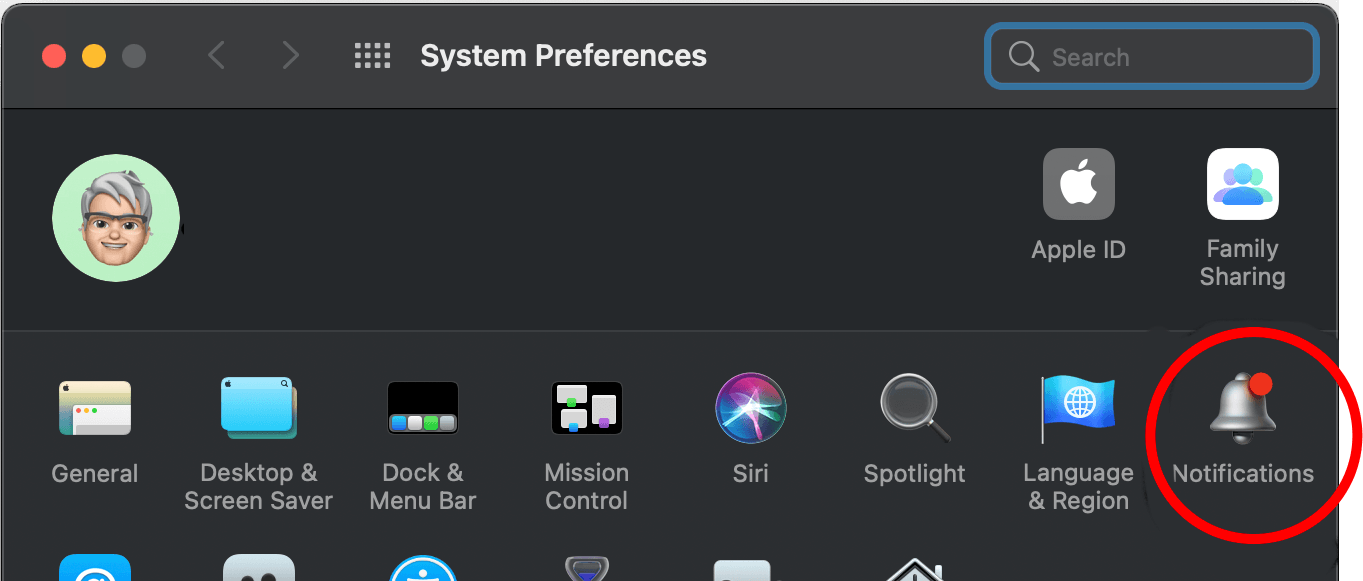Minimize window with the yellow button
The image size is (1363, 581).
(x=94, y=56)
